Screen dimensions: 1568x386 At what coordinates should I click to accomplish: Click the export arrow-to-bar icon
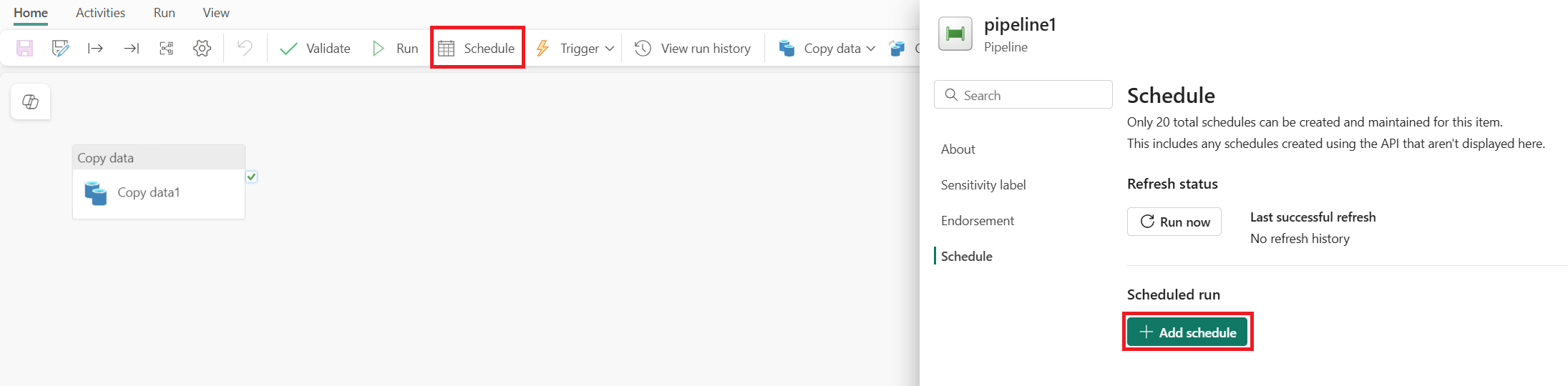point(131,49)
